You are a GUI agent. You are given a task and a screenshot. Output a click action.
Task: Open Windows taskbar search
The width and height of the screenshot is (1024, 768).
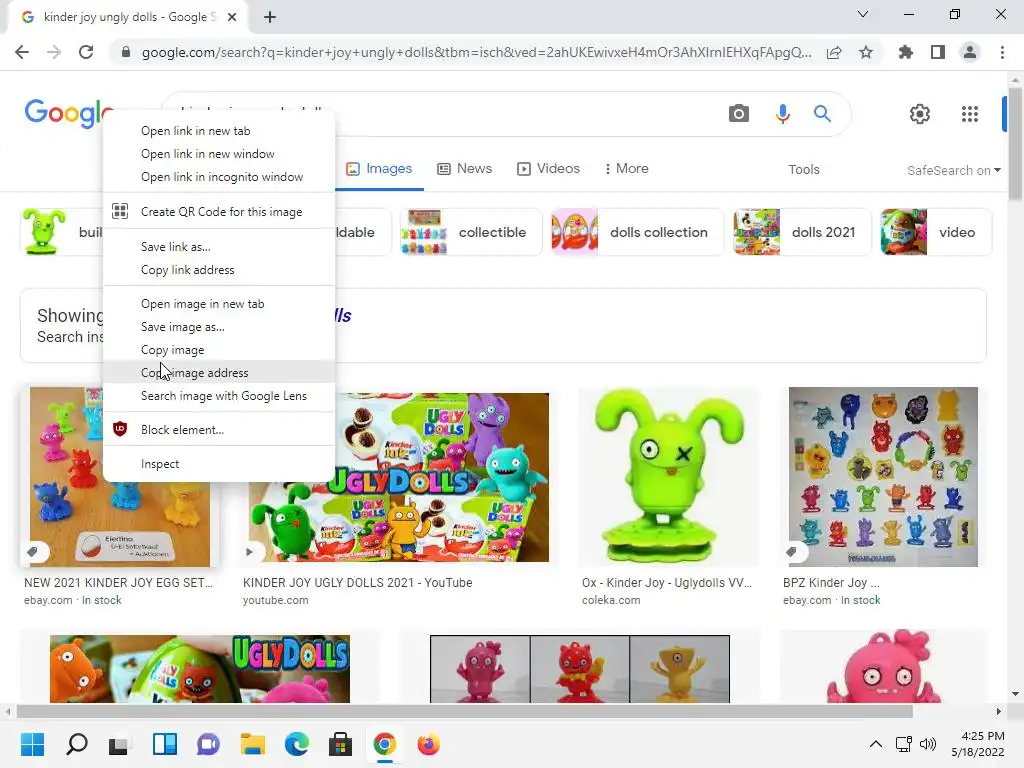(77, 744)
